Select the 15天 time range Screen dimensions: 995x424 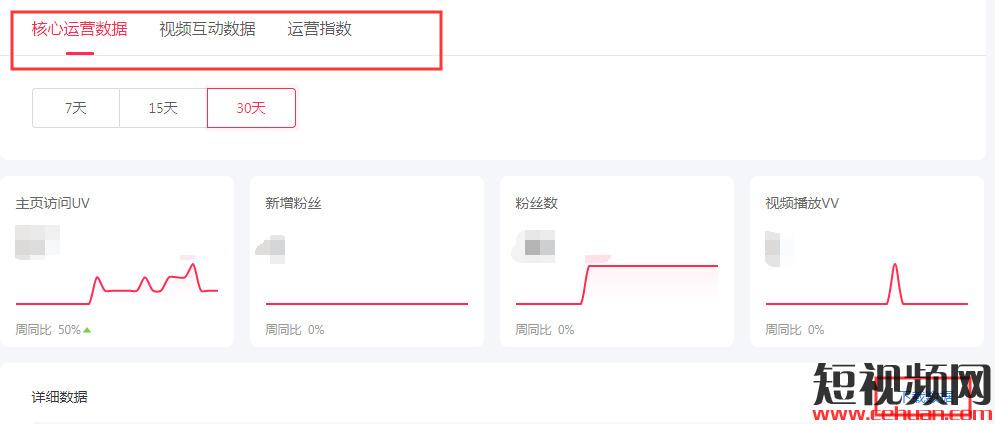coord(163,108)
